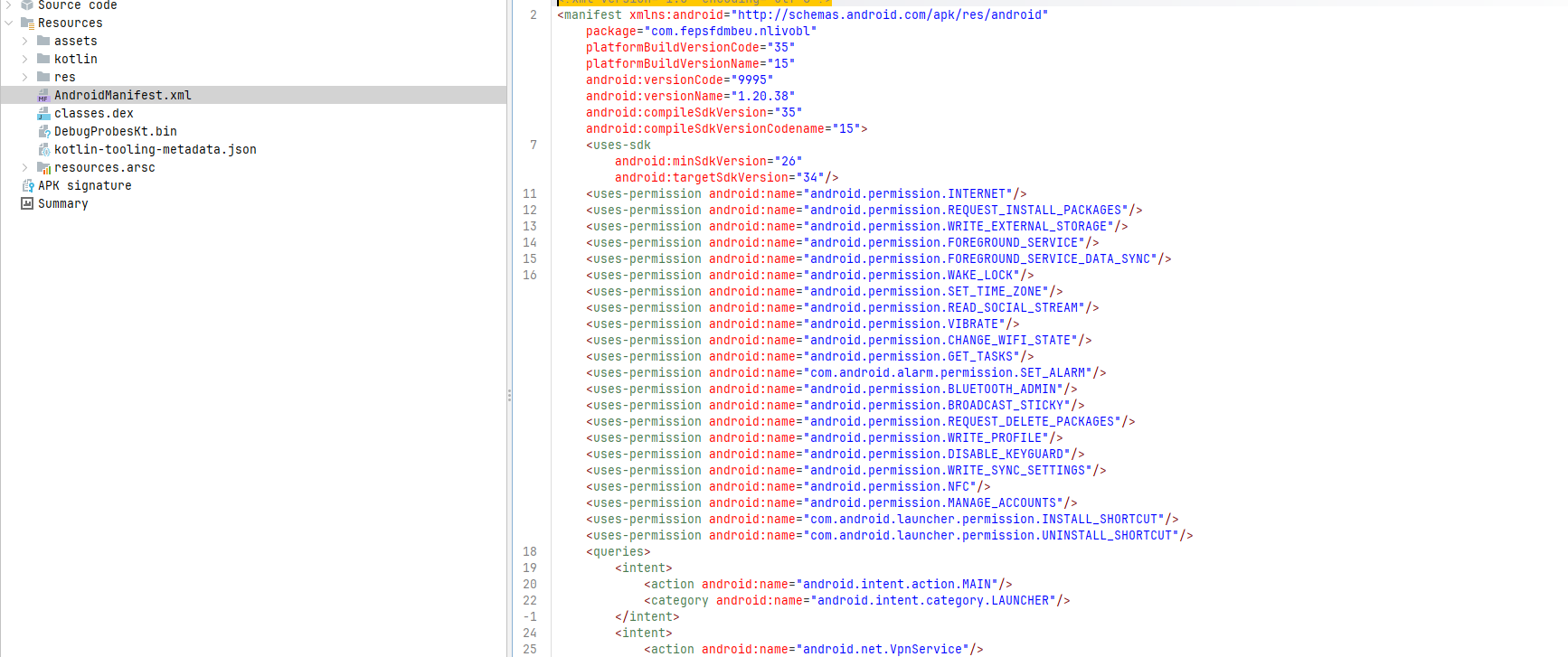The image size is (1568, 657).
Task: Click line number 18 in the gutter
Action: click(530, 551)
